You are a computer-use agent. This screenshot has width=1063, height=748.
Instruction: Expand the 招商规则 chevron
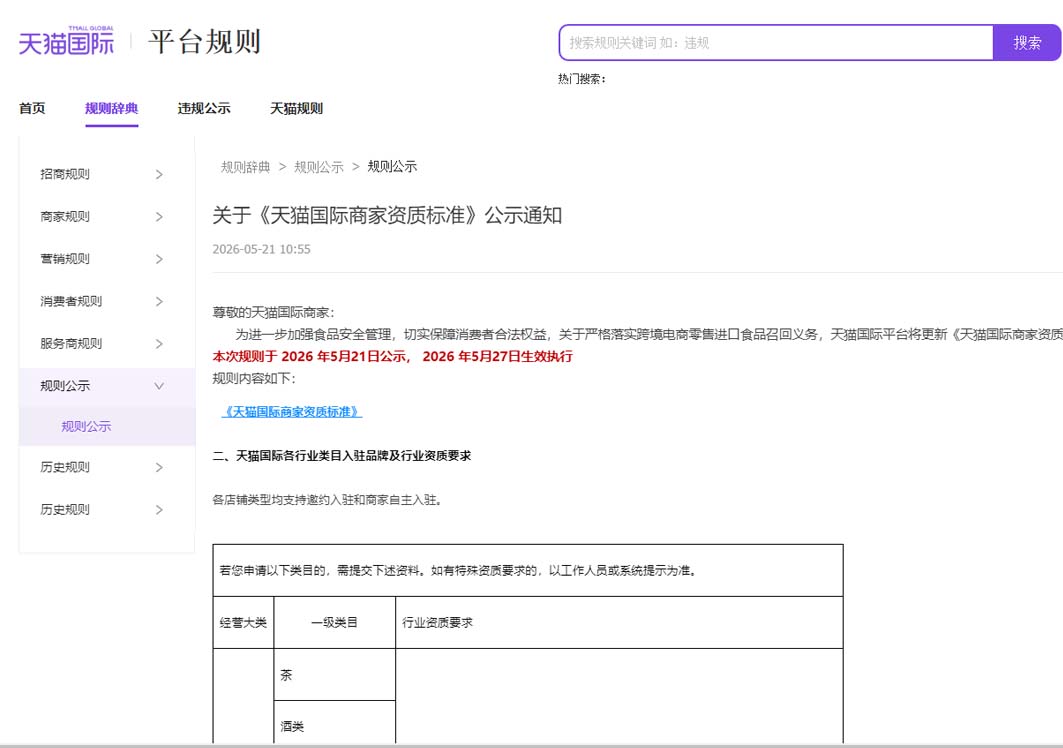[x=159, y=174]
